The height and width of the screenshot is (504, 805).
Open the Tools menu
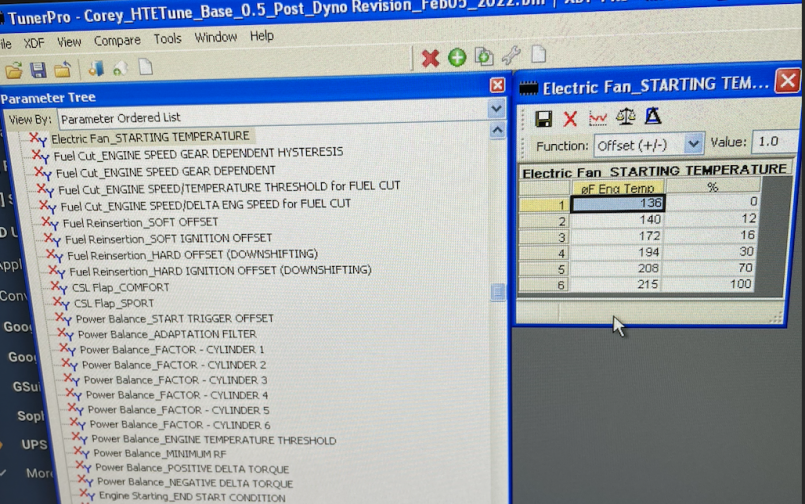point(167,39)
